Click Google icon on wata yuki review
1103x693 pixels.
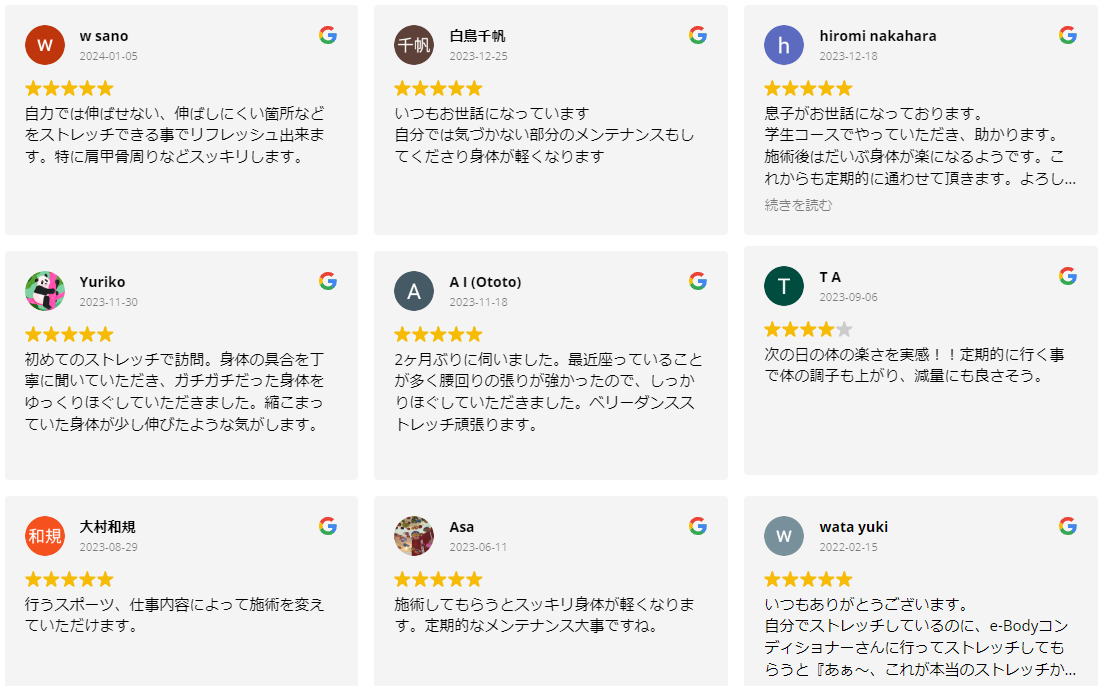[1068, 526]
